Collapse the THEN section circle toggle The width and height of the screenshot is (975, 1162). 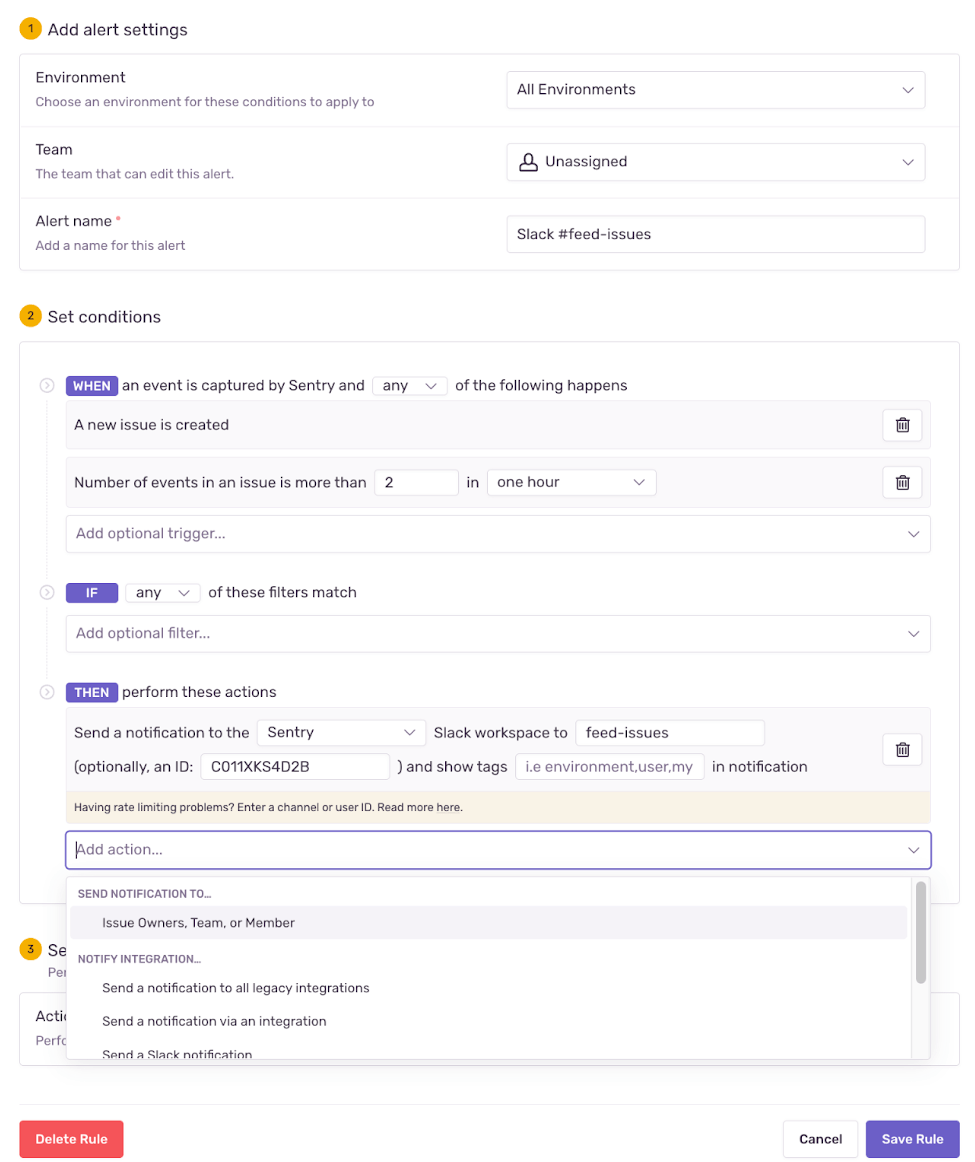click(47, 692)
